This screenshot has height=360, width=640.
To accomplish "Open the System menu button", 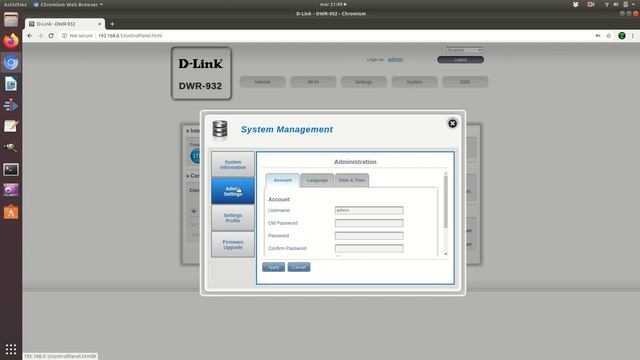I will point(414,82).
